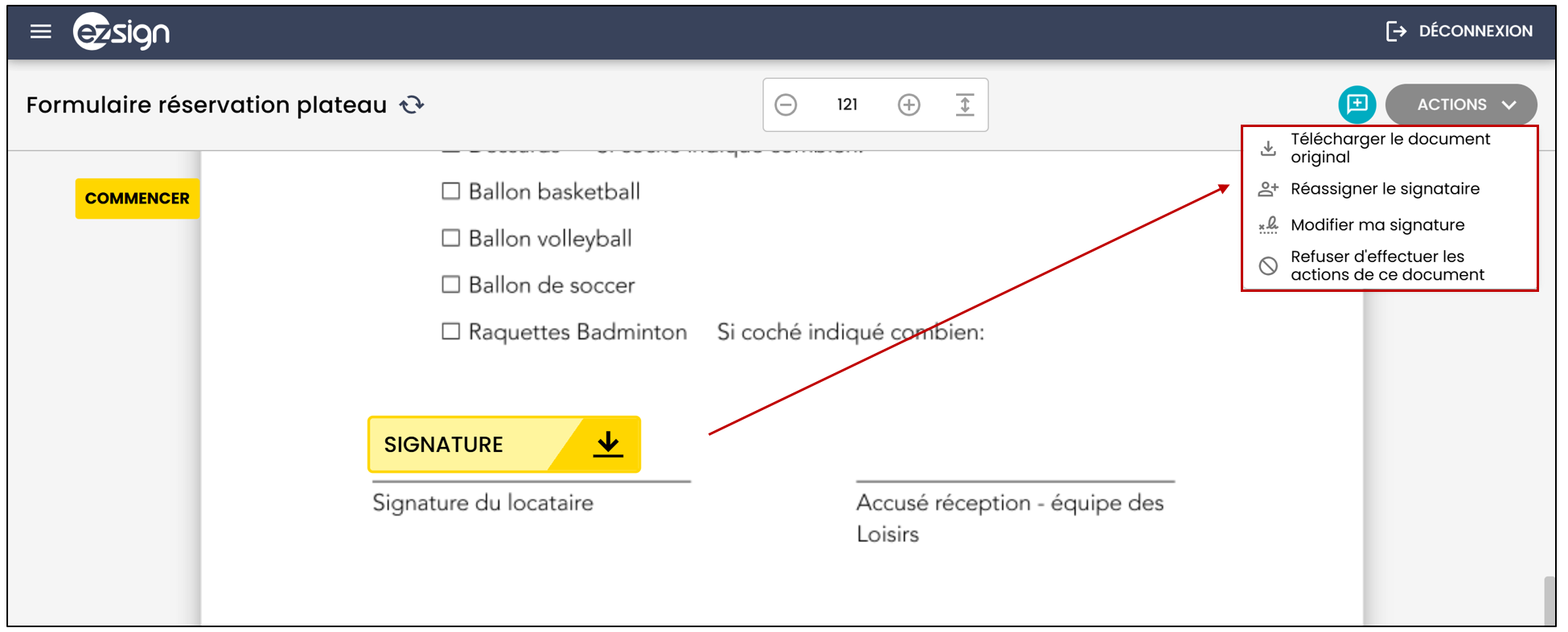Enable the Raquettes Badminton checkbox
Screen dimensions: 1568x632
[451, 331]
